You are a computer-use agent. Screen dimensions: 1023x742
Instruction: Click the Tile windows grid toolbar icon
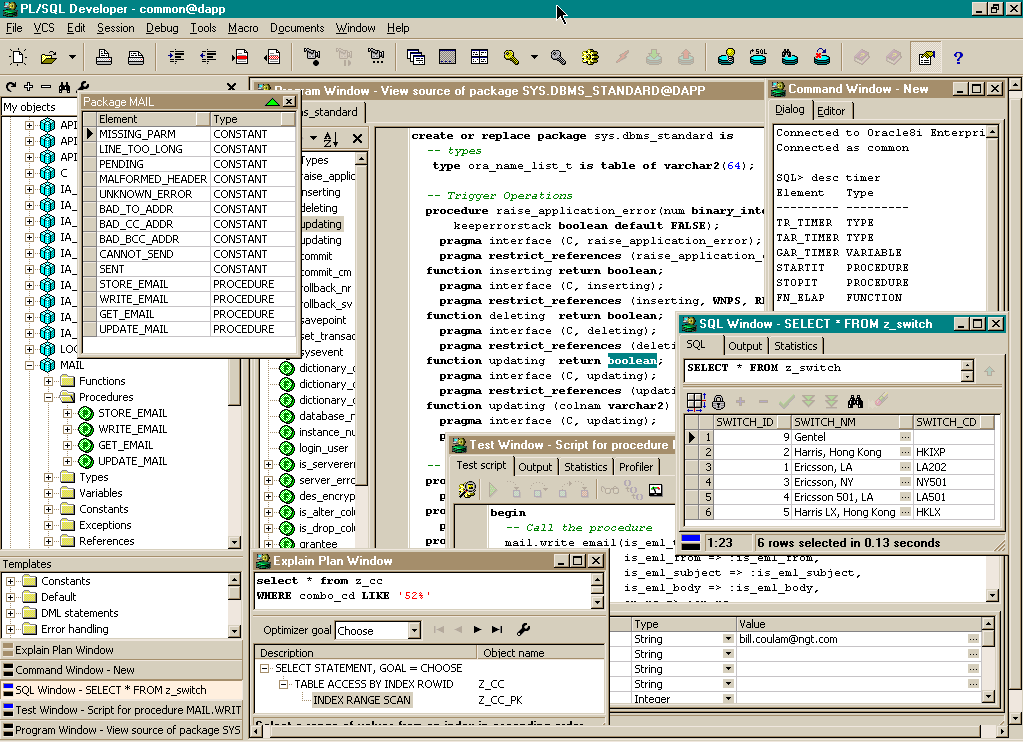click(480, 57)
